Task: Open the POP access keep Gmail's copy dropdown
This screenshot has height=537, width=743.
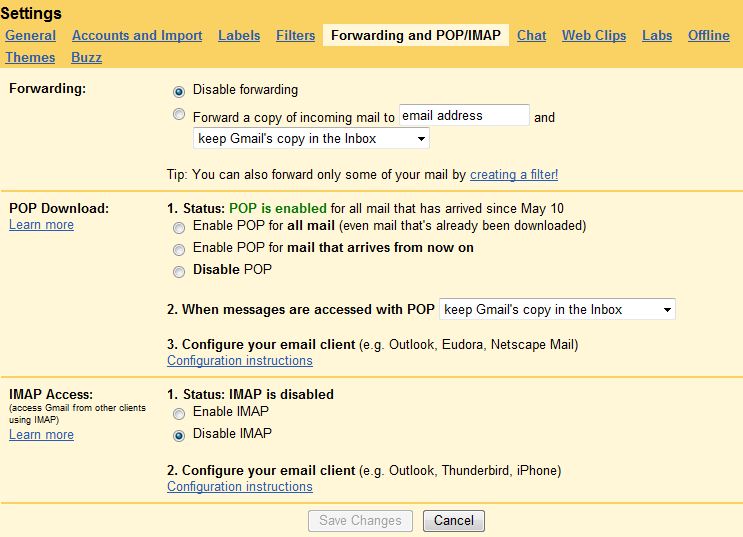Action: tap(557, 309)
